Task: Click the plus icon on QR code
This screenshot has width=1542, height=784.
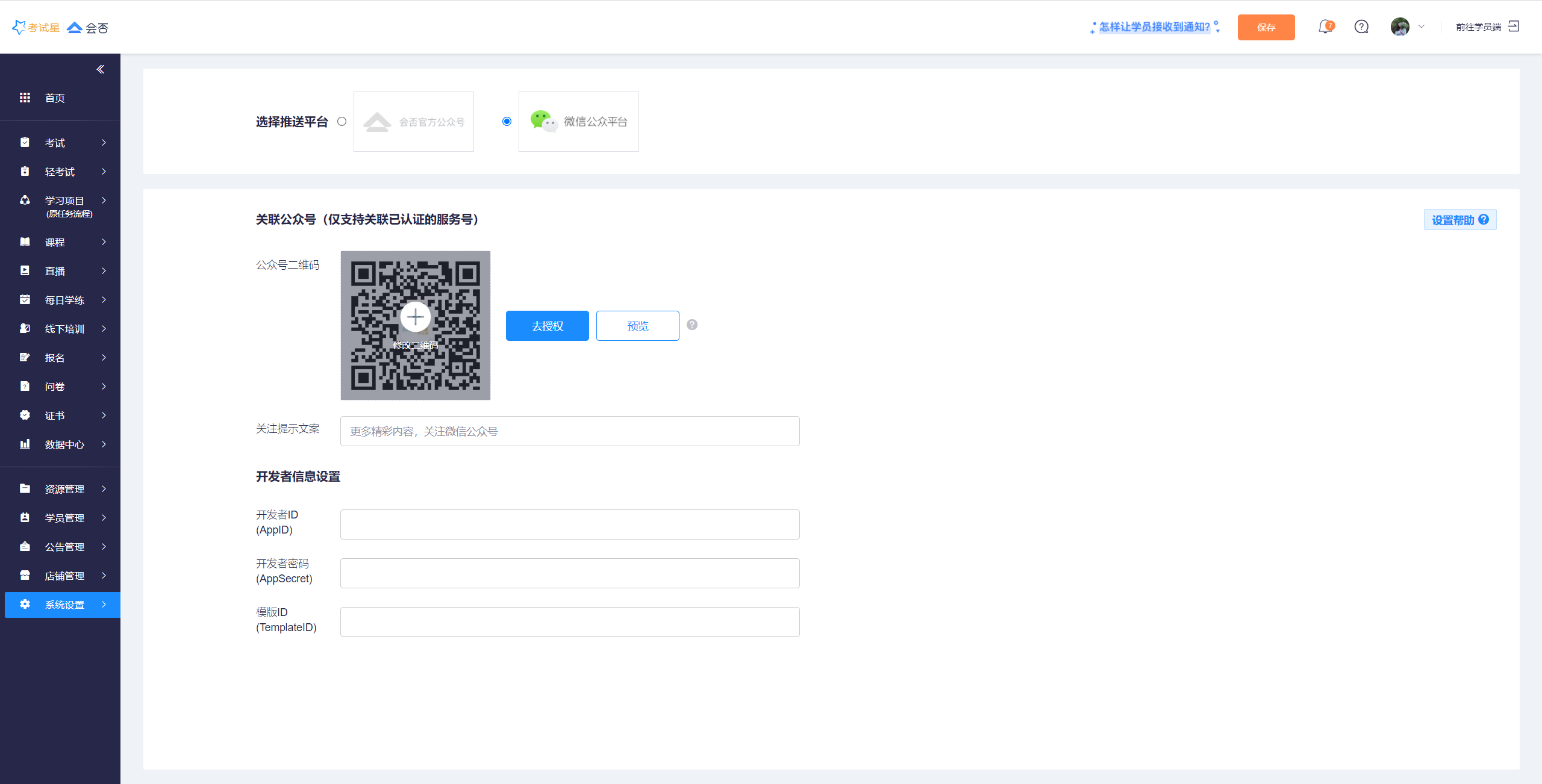Action: point(416,317)
